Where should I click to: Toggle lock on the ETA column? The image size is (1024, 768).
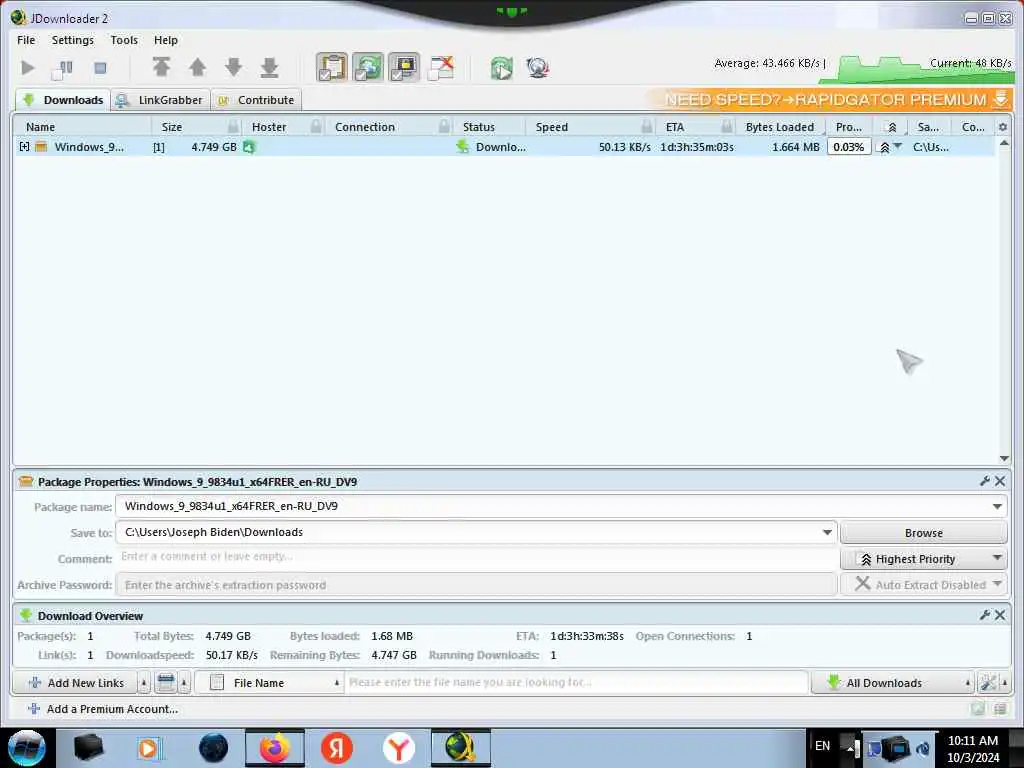click(727, 127)
